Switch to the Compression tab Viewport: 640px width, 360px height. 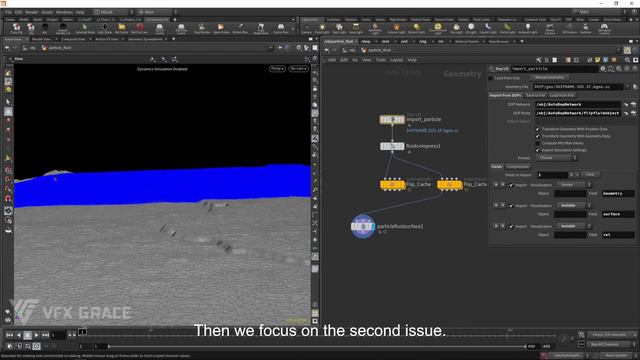pos(518,167)
